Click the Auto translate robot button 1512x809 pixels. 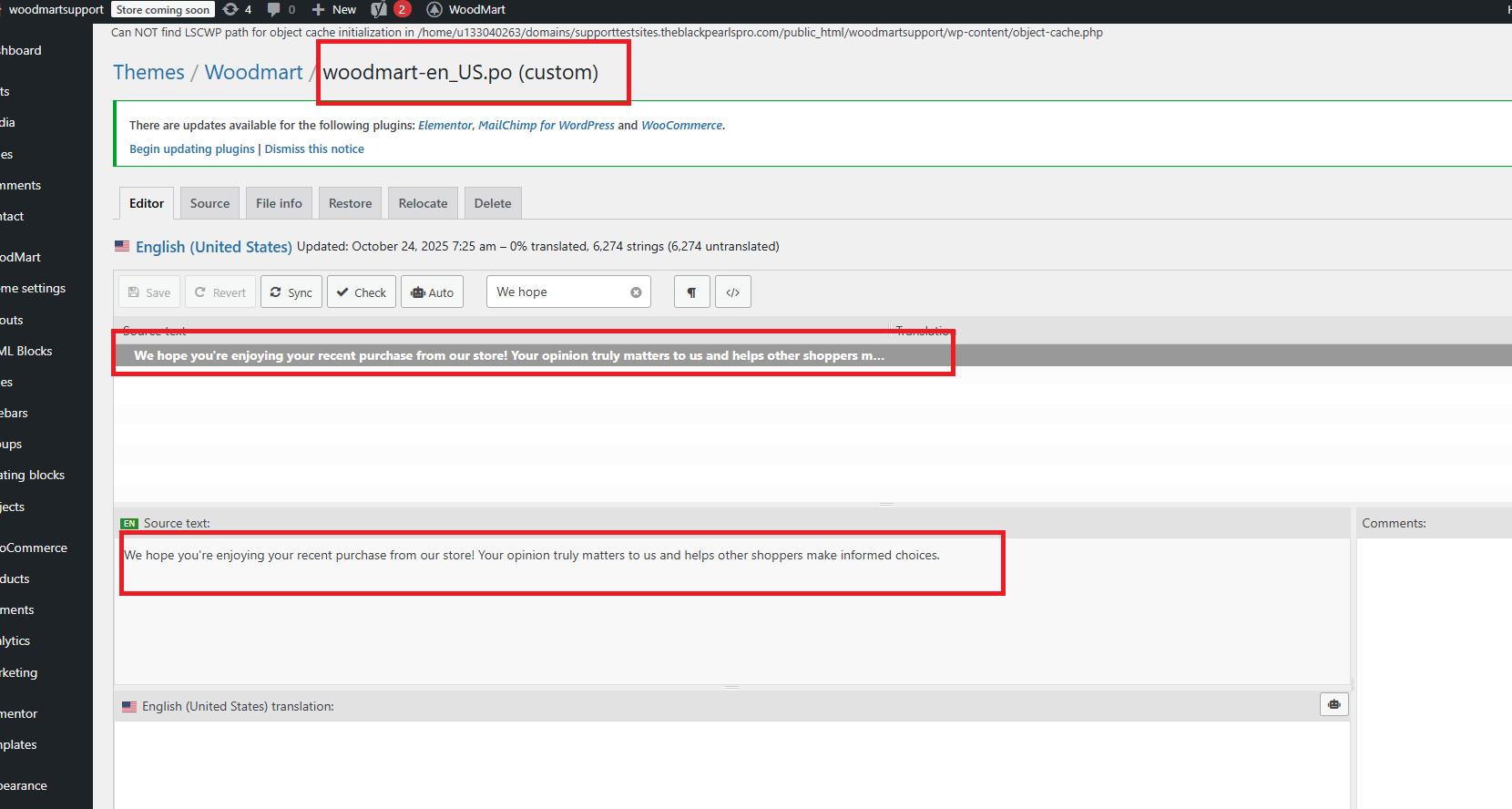tap(432, 292)
